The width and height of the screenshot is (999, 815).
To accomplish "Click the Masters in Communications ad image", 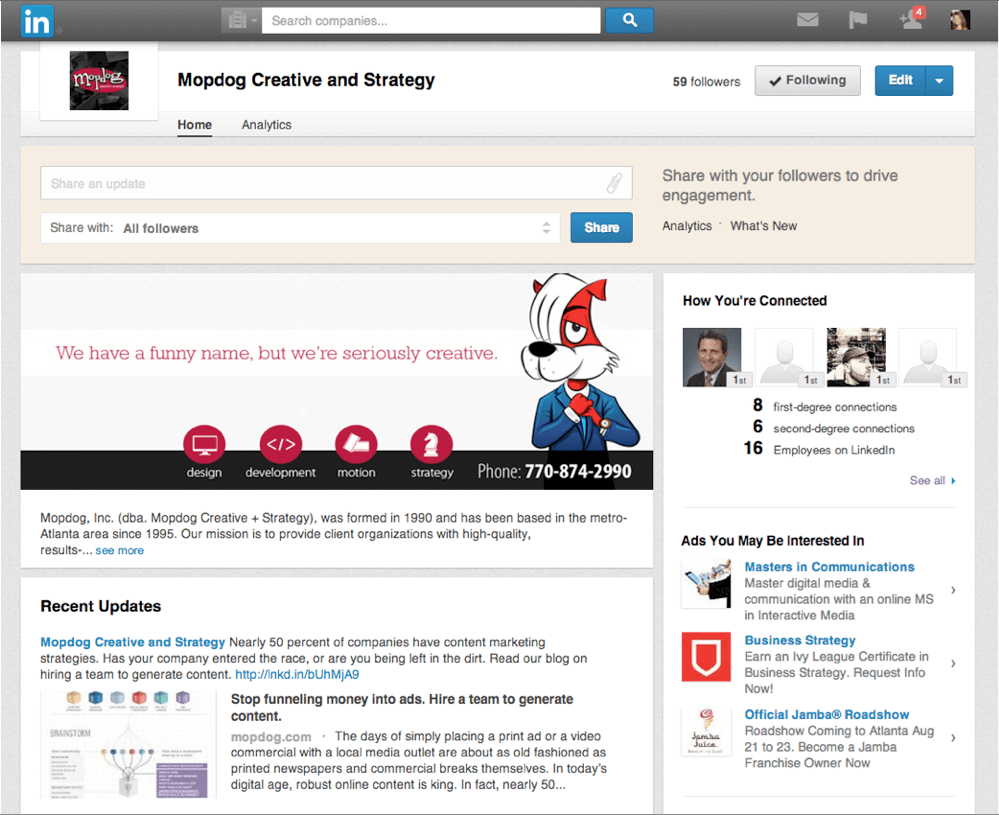I will 706,584.
